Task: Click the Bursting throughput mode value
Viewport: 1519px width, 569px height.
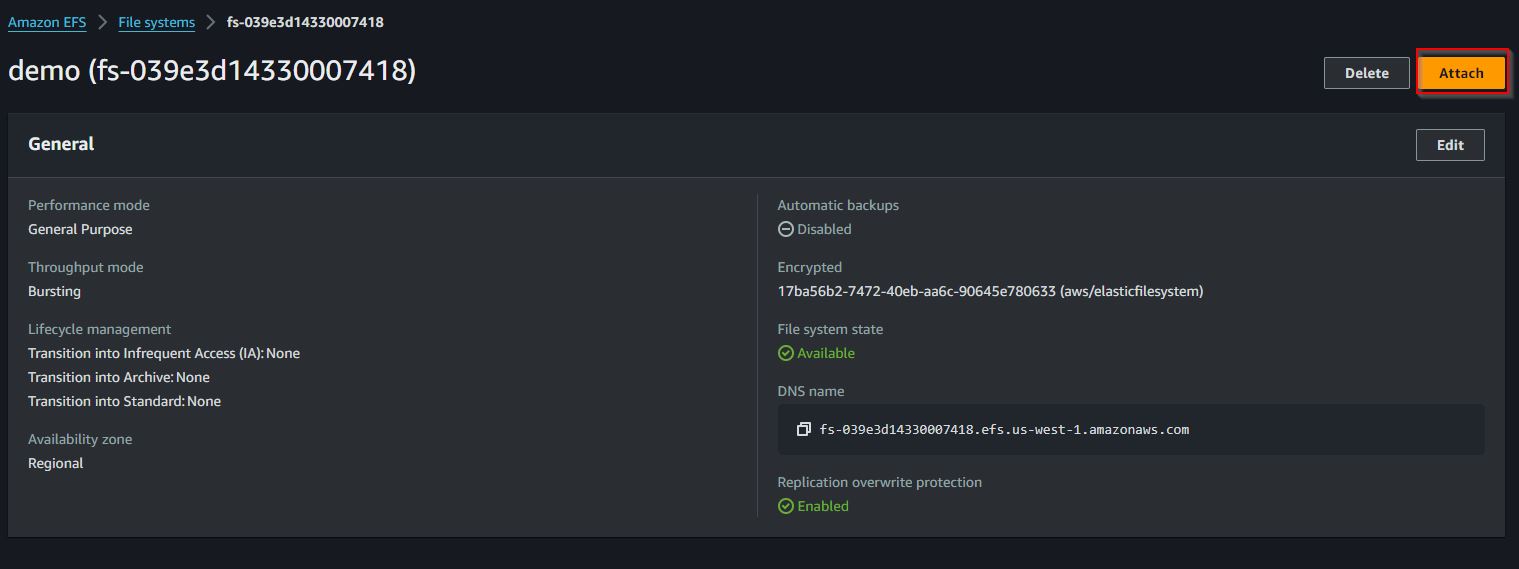Action: point(54,292)
